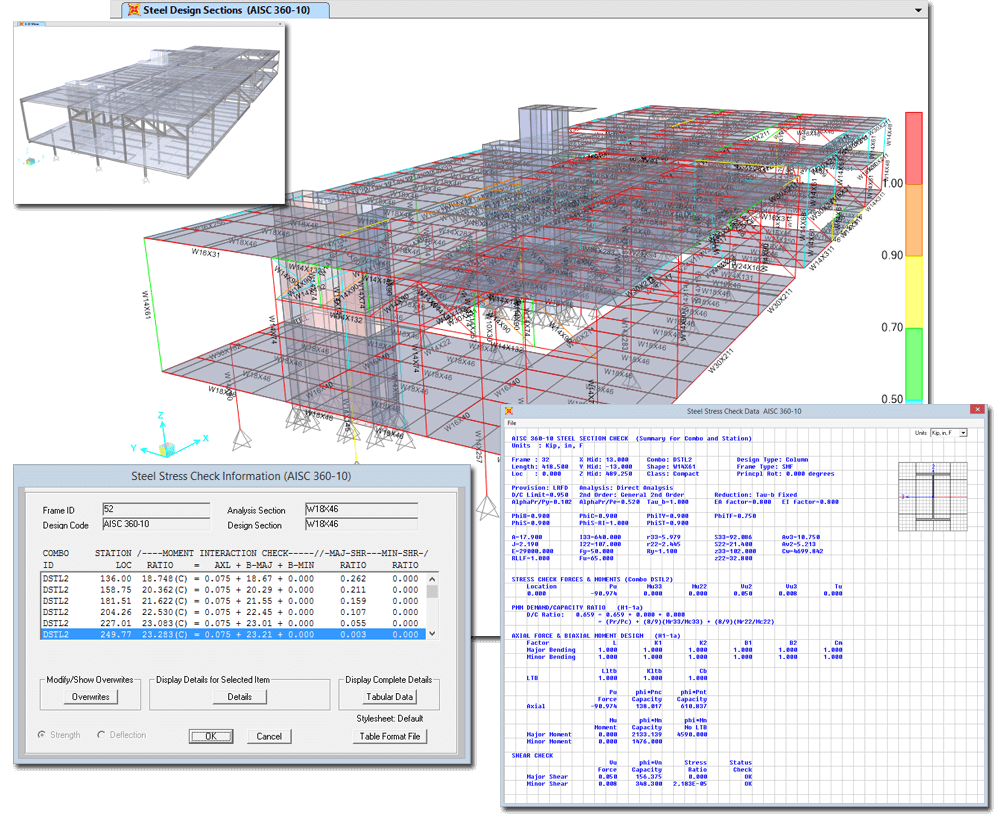The width and height of the screenshot is (1000, 815).
Task: Click the XYZ axes triad in the main view
Action: click(167, 435)
